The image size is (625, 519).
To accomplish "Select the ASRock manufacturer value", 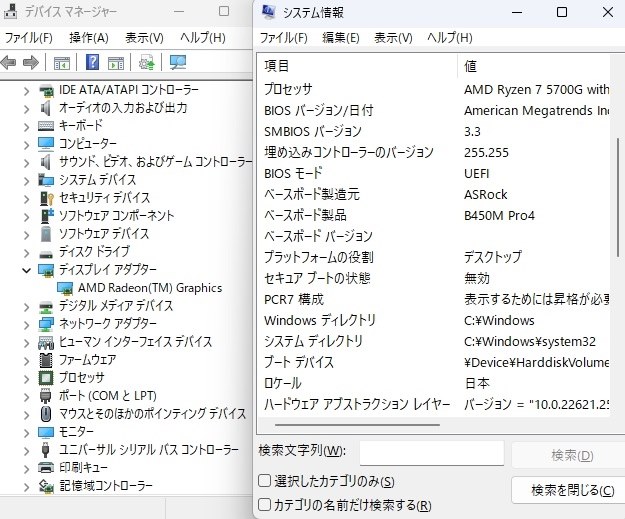I will tap(485, 195).
